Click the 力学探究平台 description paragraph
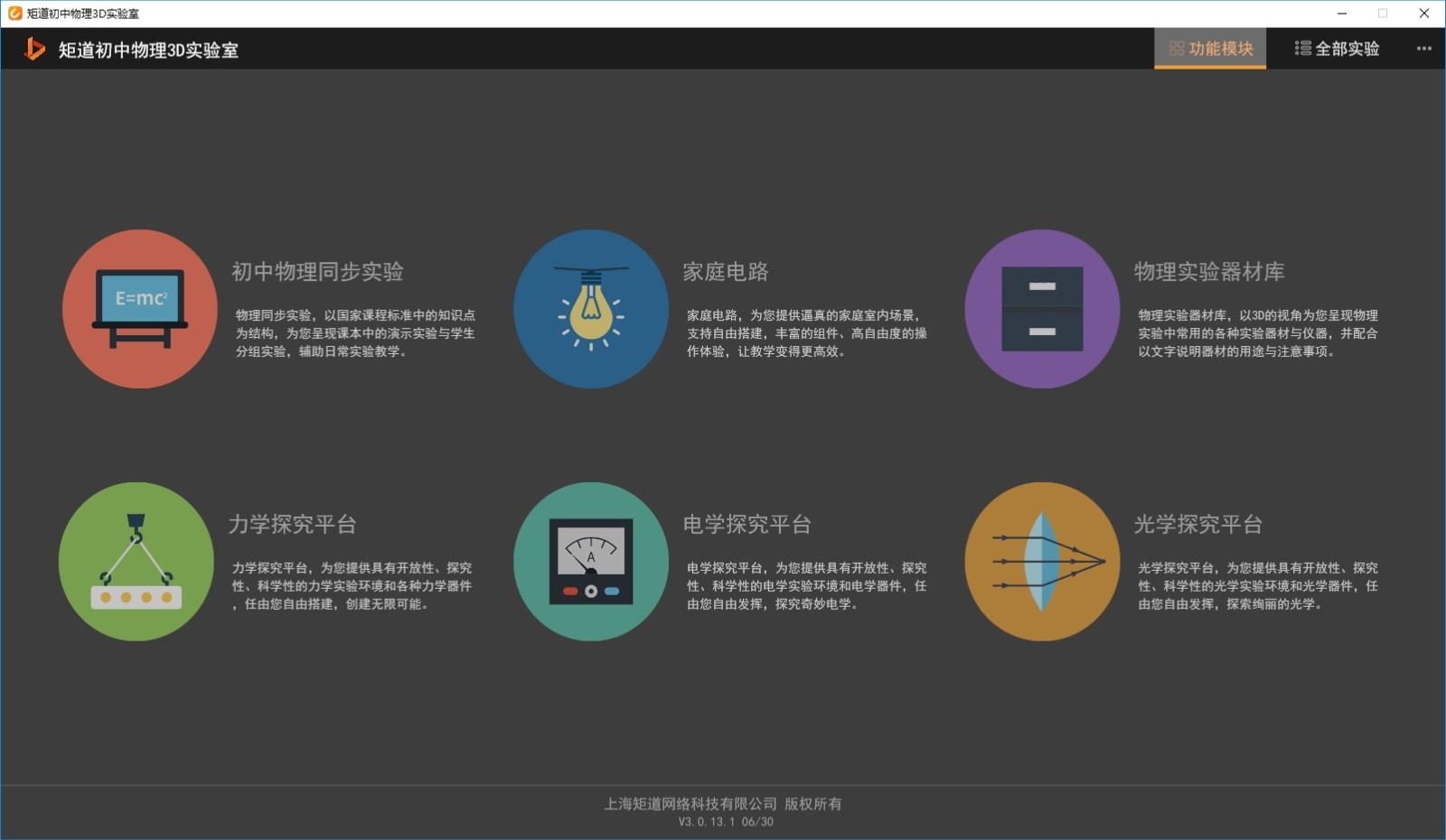The width and height of the screenshot is (1446, 840). click(352, 586)
